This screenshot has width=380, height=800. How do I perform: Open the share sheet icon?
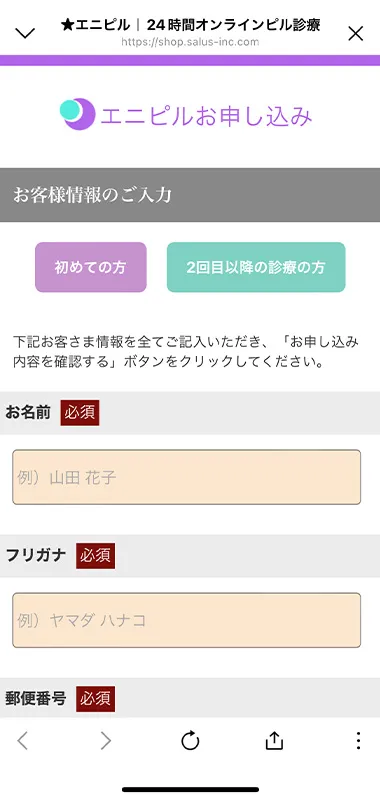click(x=274, y=740)
